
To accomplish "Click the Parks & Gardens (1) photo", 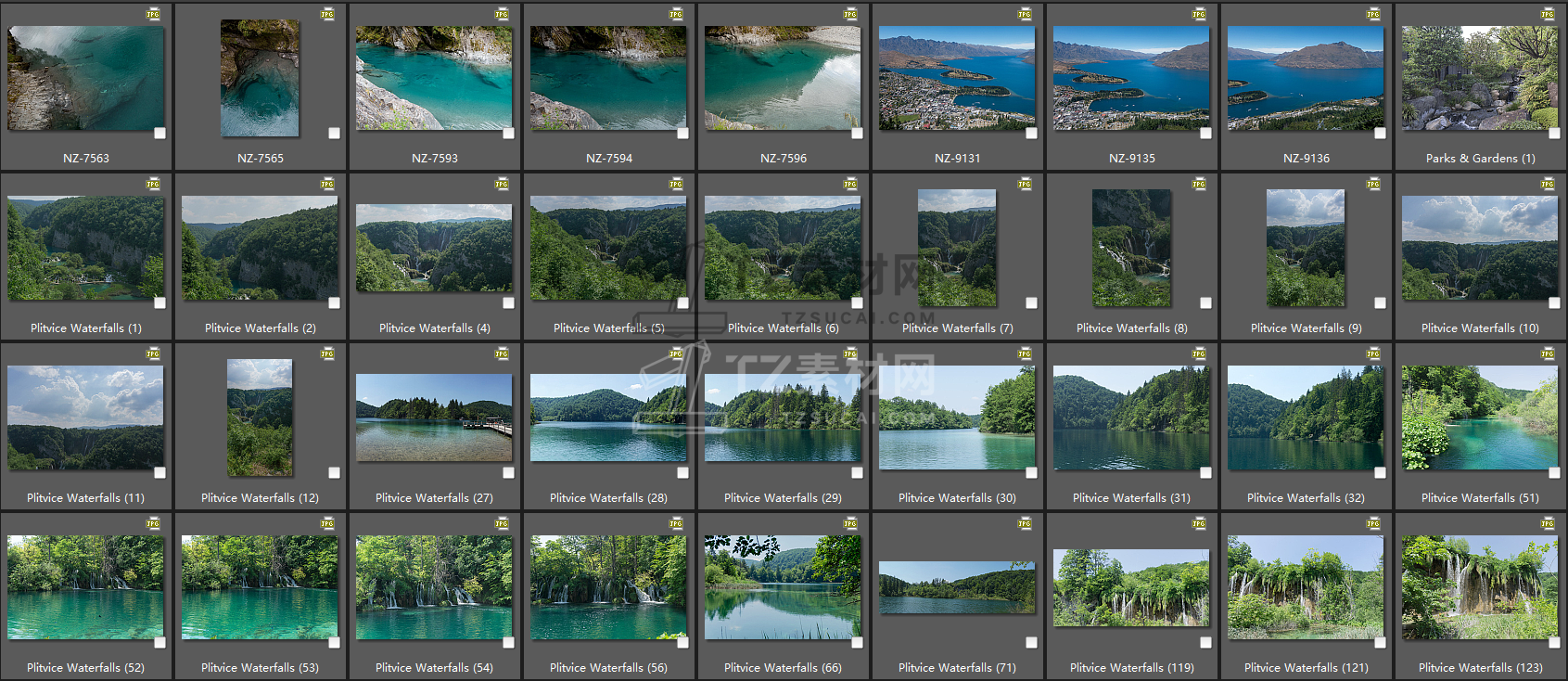I will point(1480,78).
